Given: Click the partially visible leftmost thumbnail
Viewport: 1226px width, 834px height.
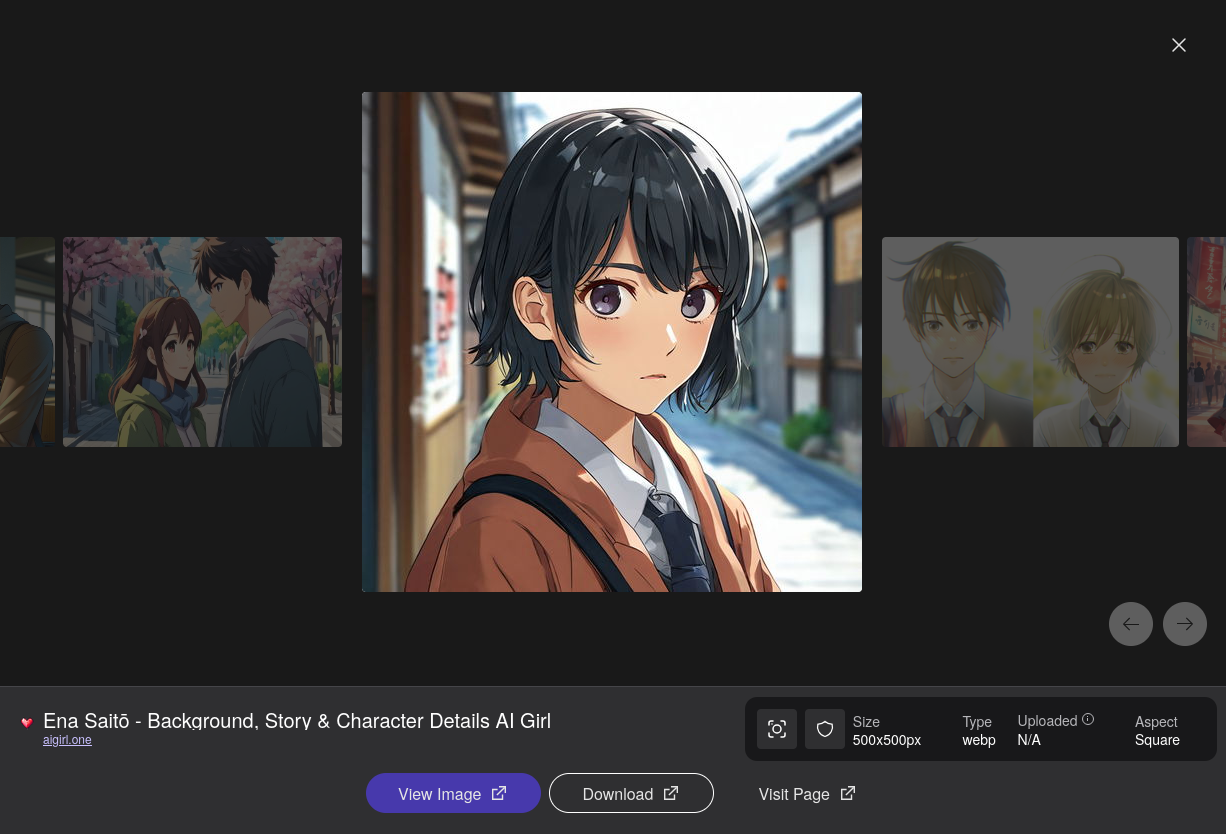Looking at the screenshot, I should (27, 341).
